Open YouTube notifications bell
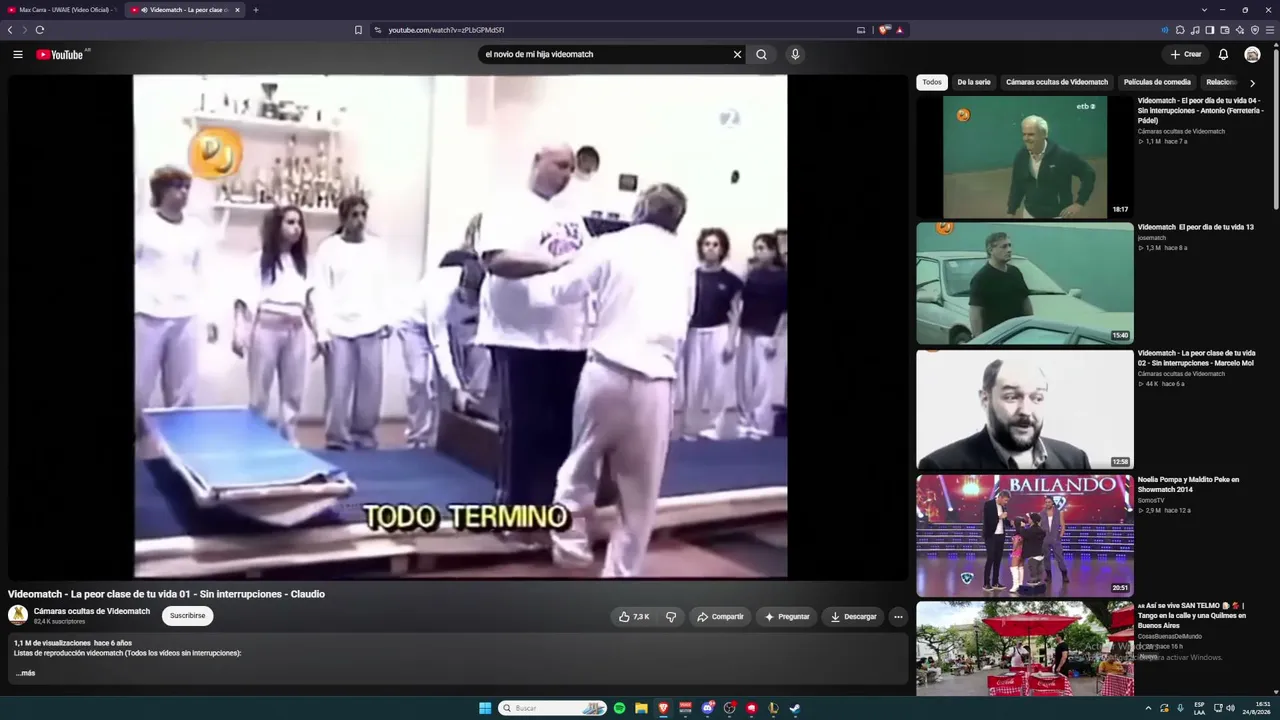 pos(1223,55)
